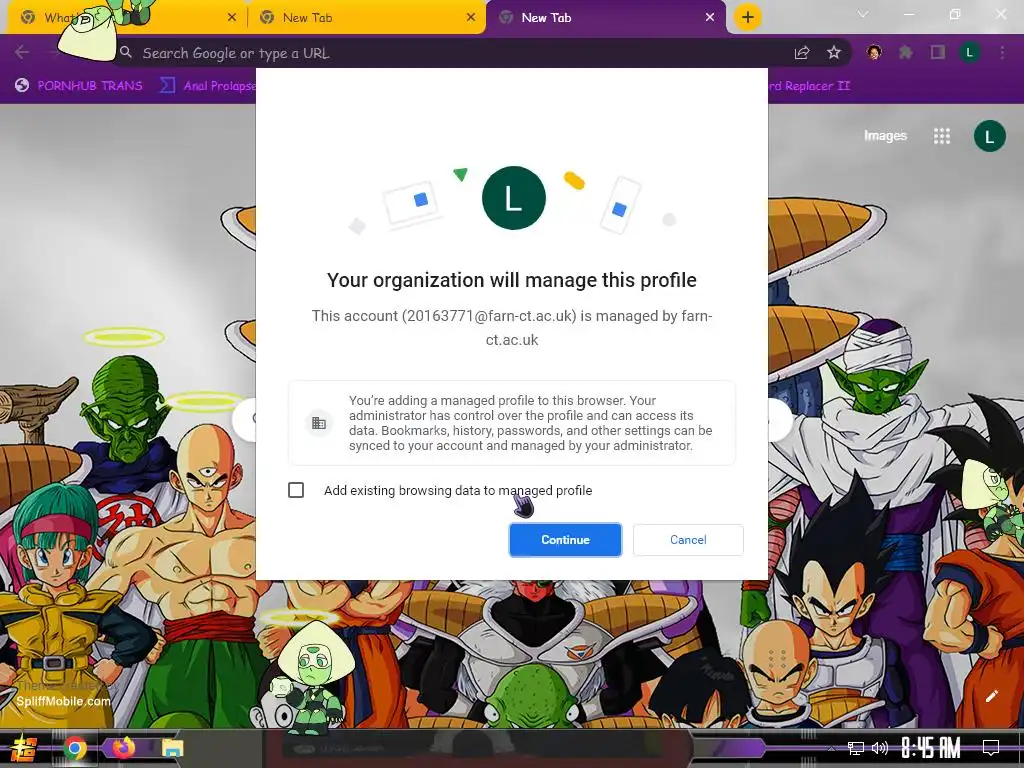1024x768 pixels.
Task: Click the 8:45 AM clock
Action: (x=931, y=748)
